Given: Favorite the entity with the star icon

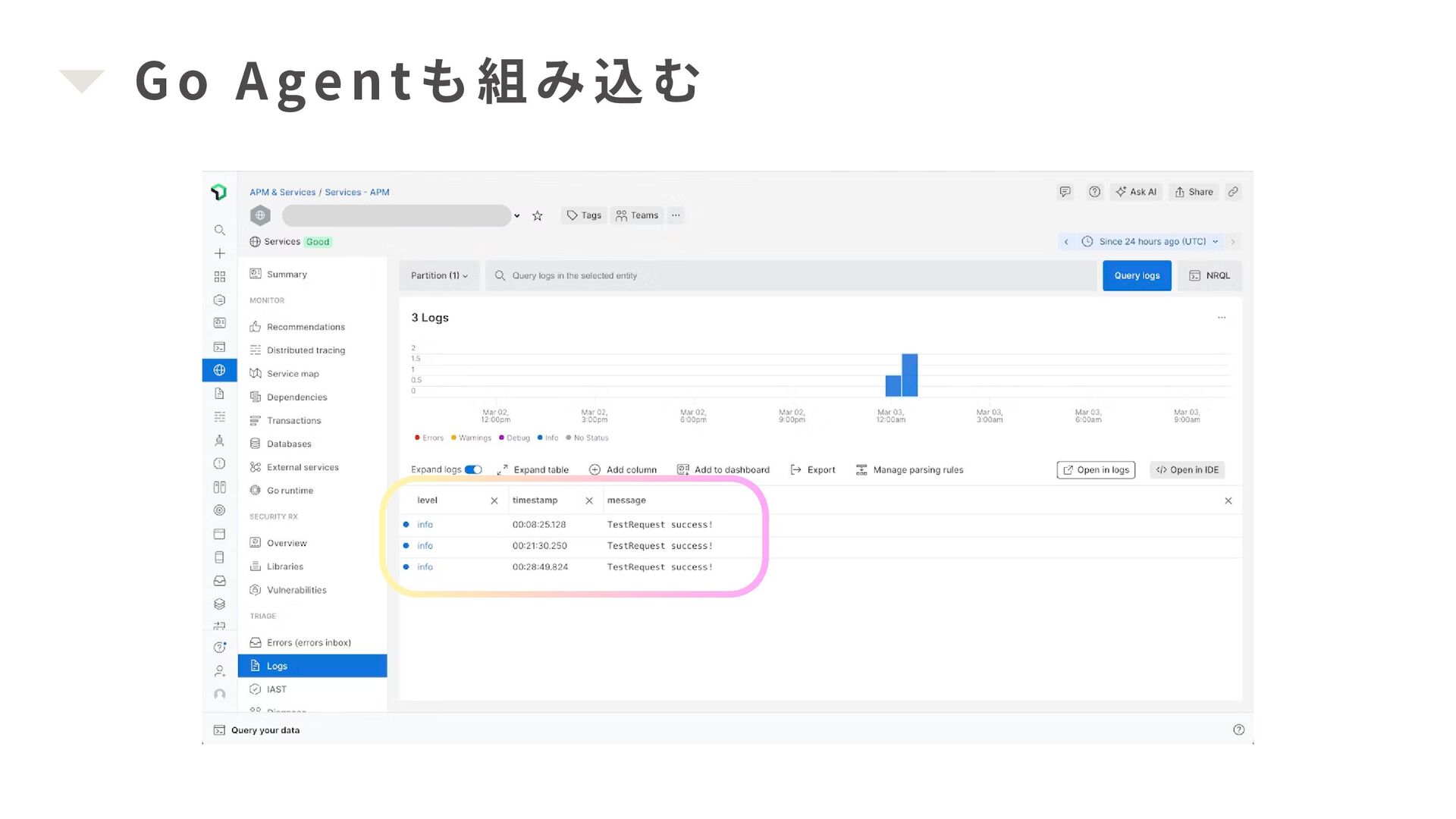Looking at the screenshot, I should tap(538, 216).
